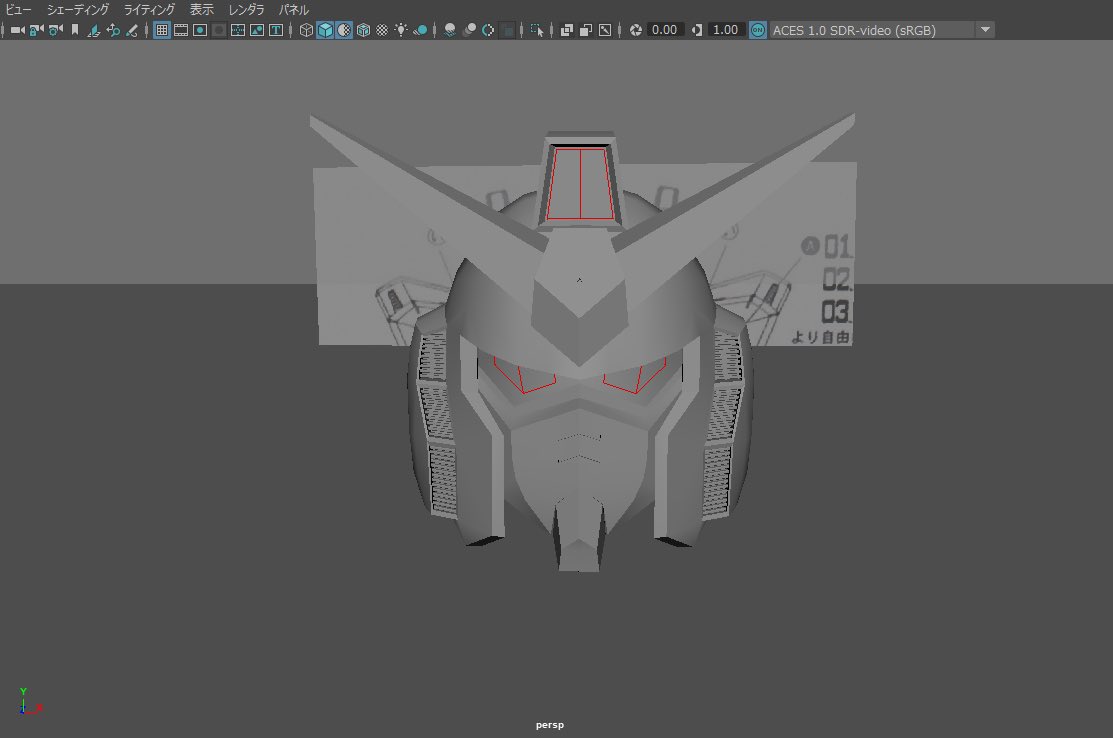1113x738 pixels.
Task: Open the シェーディング menu
Action: point(78,9)
